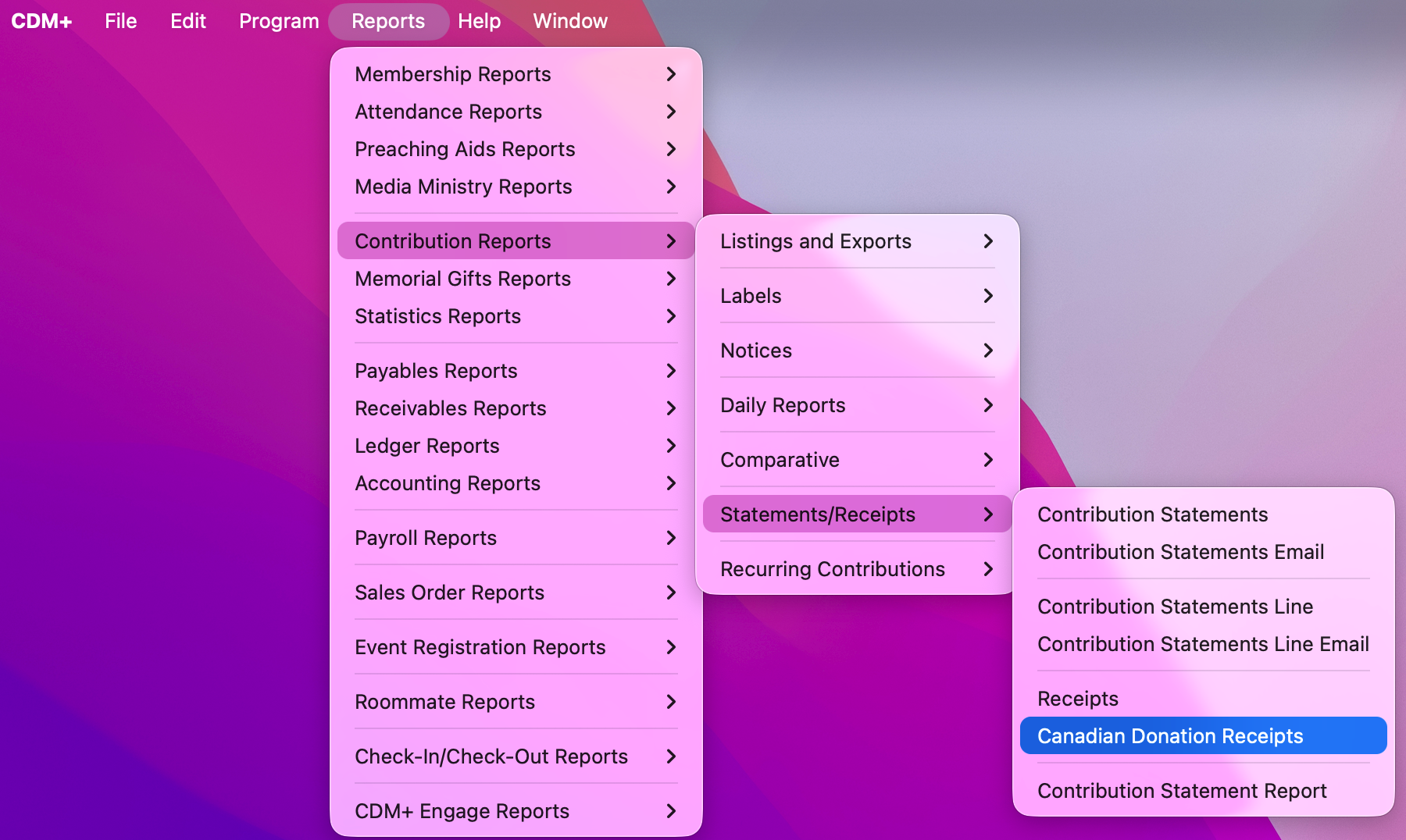Expand Sales Order Reports submenu
This screenshot has height=840, width=1406.
516,593
